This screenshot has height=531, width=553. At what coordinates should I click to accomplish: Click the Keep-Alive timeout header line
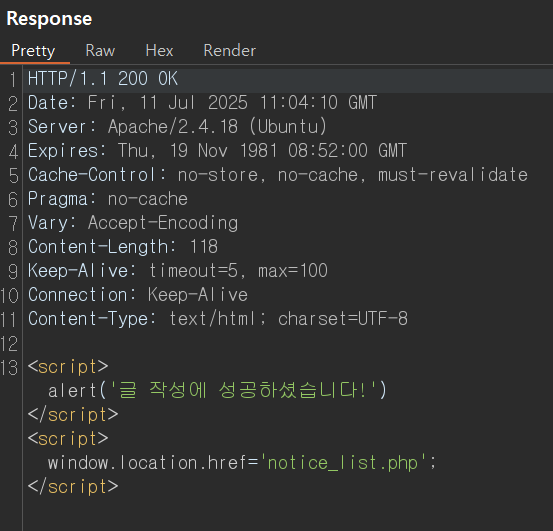[x=178, y=271]
